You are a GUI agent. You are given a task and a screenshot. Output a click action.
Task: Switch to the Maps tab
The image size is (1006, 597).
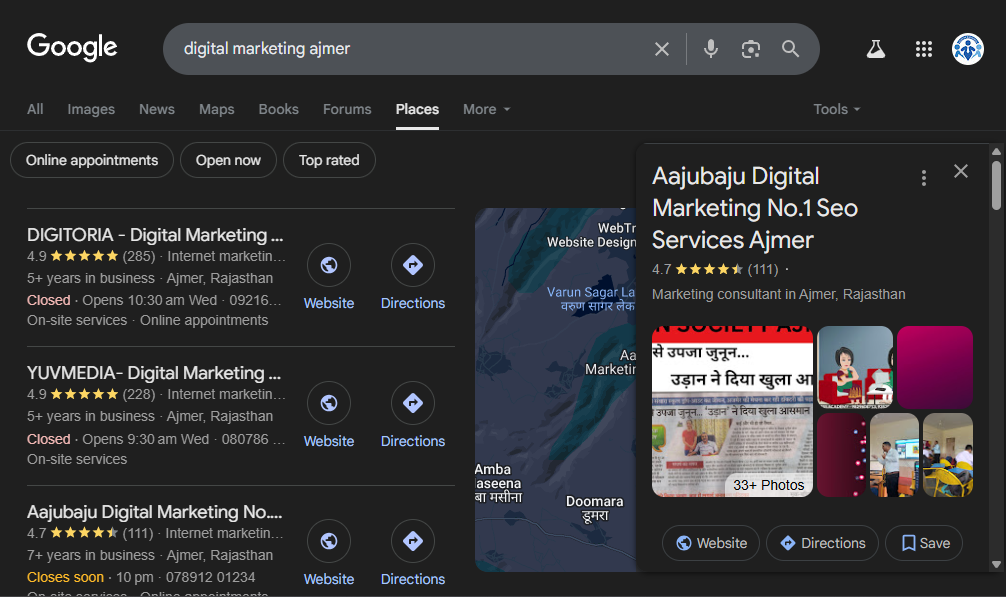click(216, 109)
